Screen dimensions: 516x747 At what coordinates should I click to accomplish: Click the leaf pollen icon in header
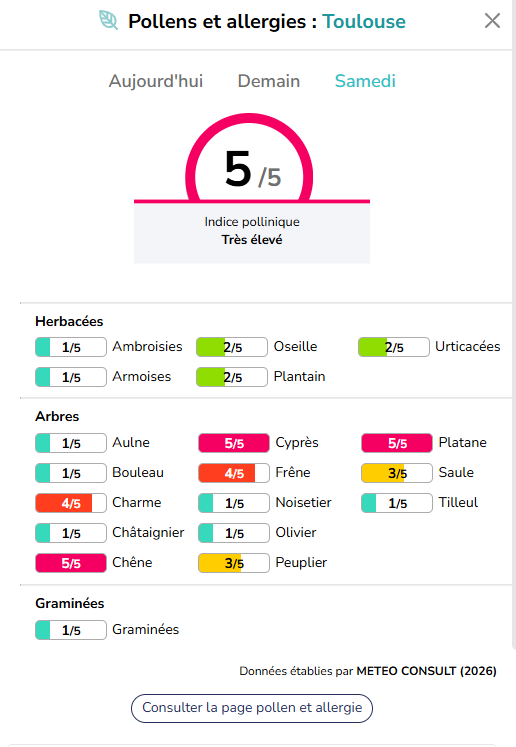[x=108, y=20]
